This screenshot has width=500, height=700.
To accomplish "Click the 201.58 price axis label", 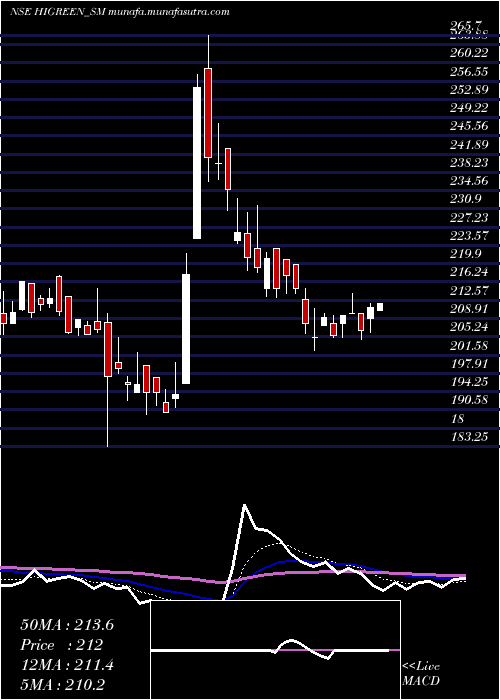I will [x=471, y=345].
